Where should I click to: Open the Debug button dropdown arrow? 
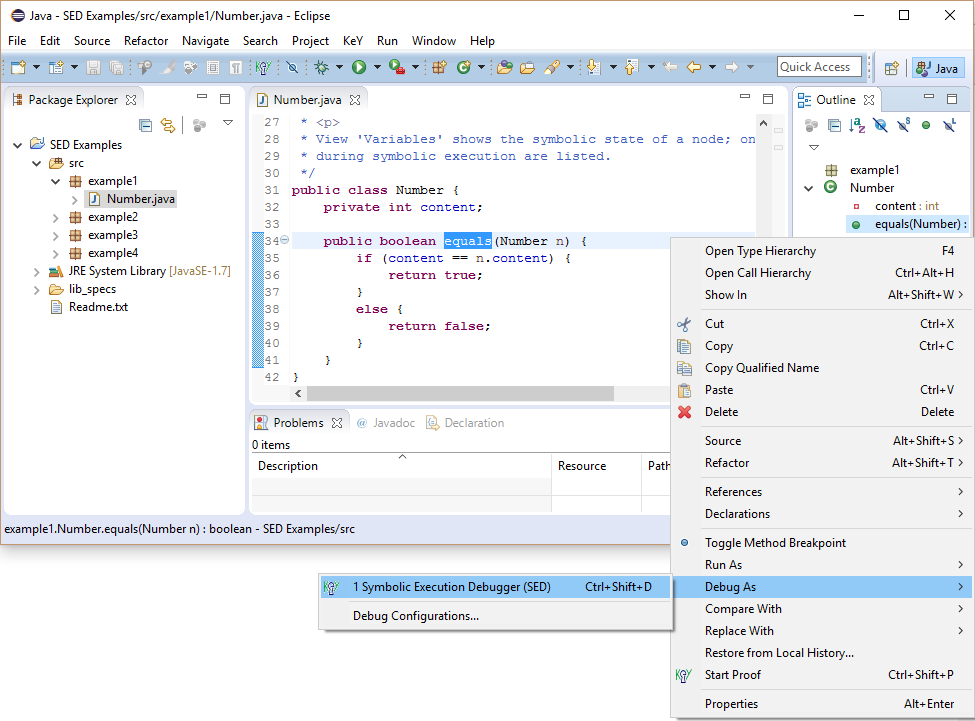tap(340, 67)
